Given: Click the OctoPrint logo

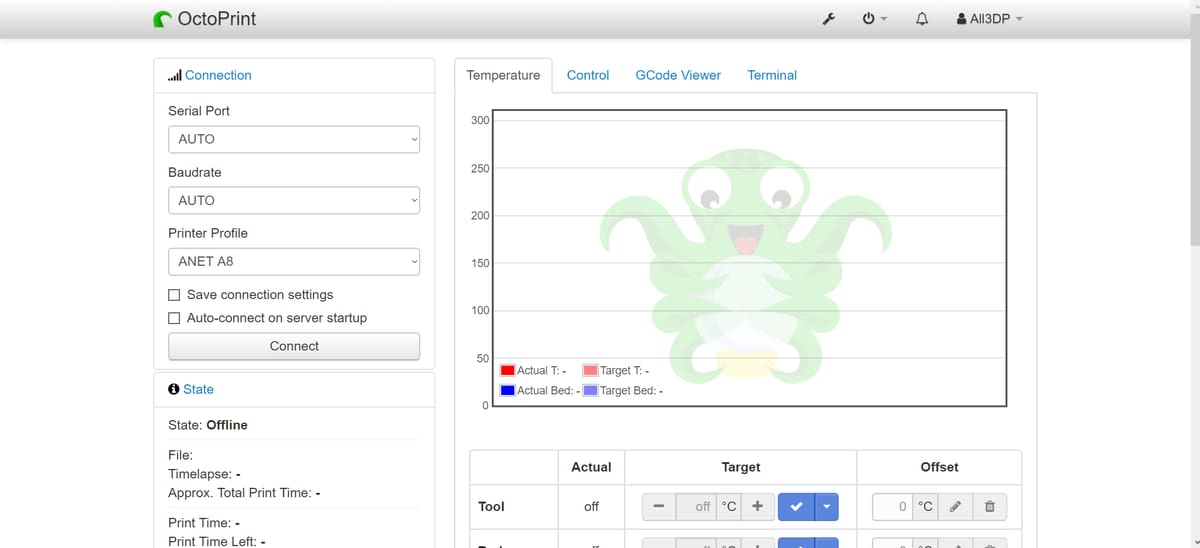Looking at the screenshot, I should (205, 18).
